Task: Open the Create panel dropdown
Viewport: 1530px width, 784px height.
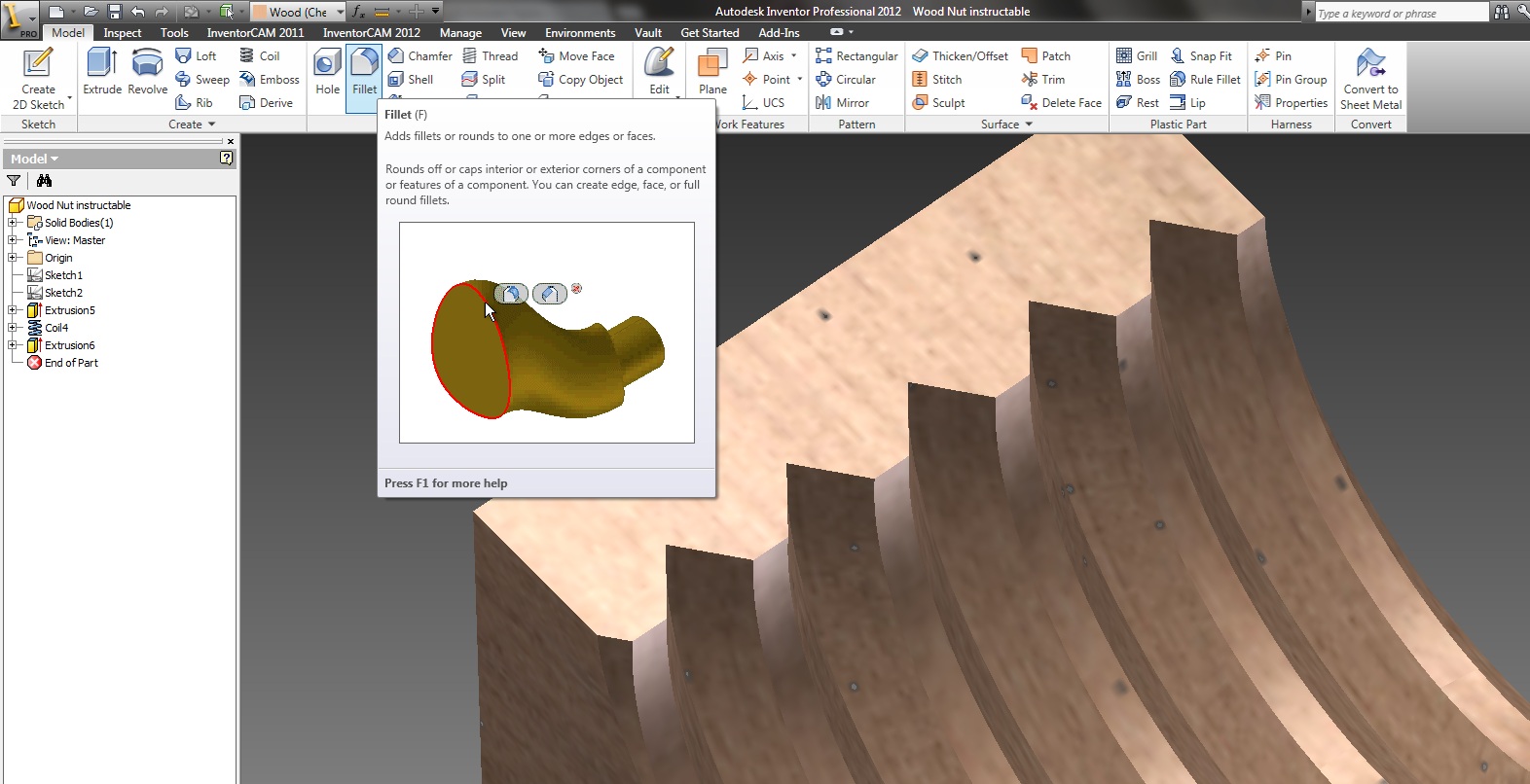Action: tap(192, 125)
